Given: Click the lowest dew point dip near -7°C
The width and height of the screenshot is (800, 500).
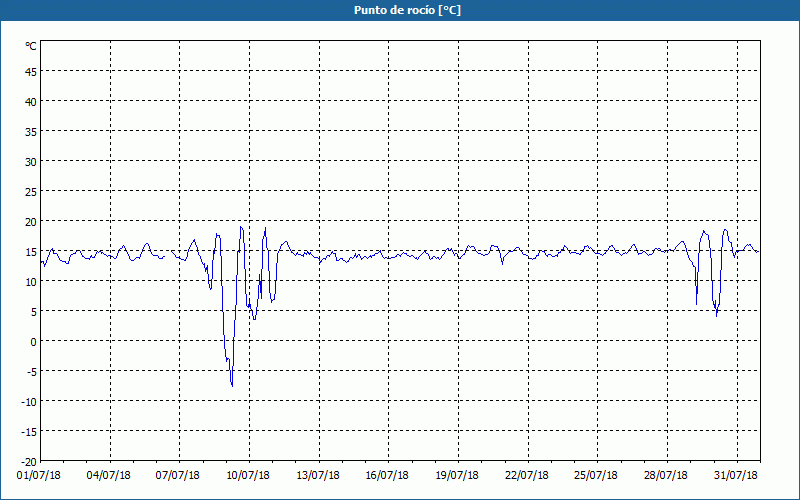Looking at the screenshot, I should pyautogui.click(x=232, y=385).
